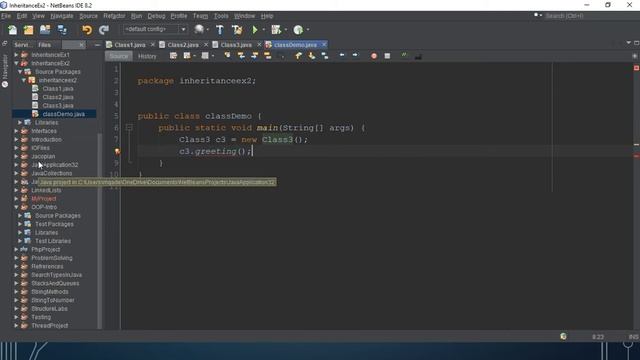Open the Navigator side panel

tap(4, 71)
